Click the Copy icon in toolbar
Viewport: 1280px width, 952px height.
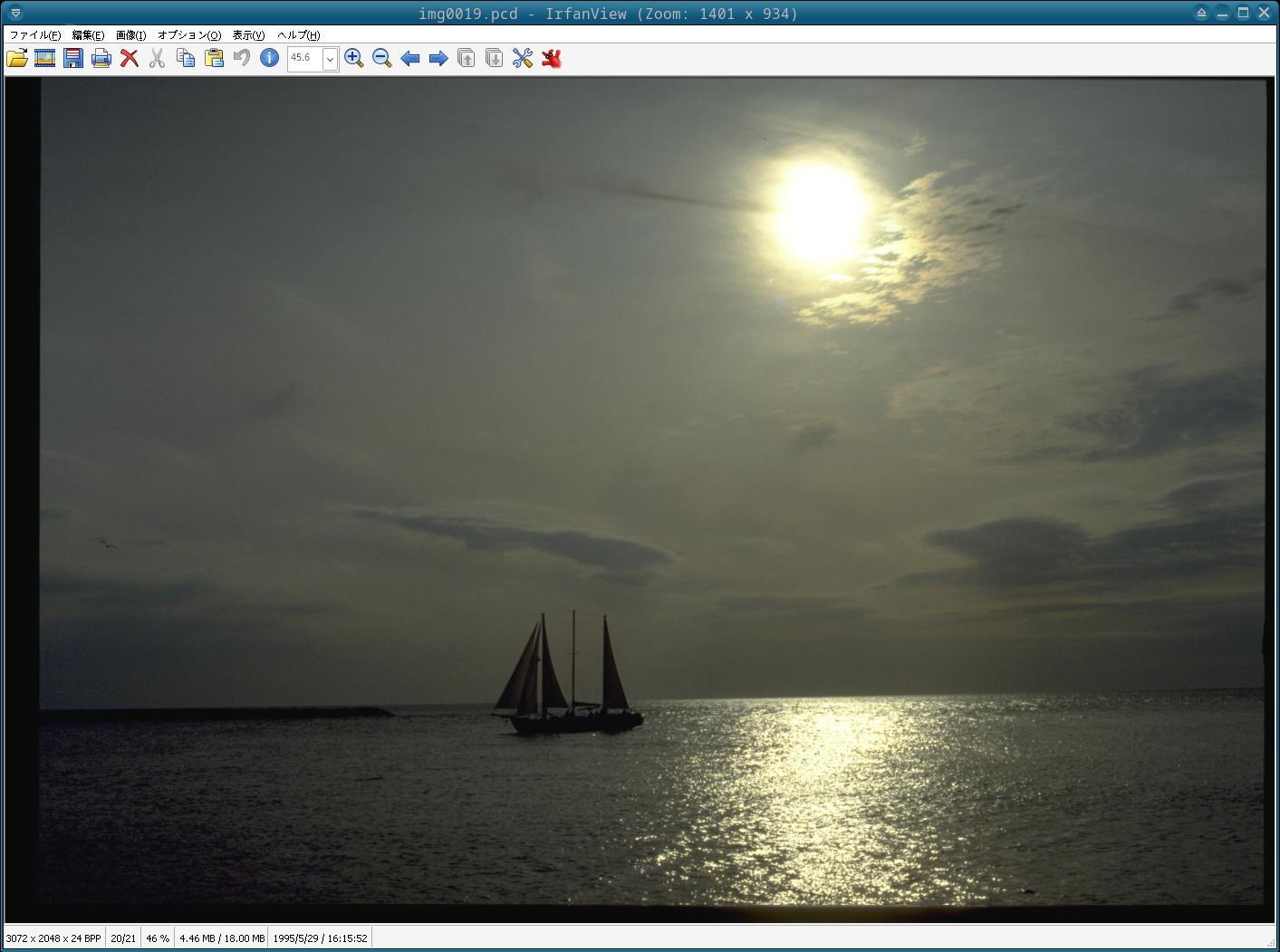tap(186, 59)
